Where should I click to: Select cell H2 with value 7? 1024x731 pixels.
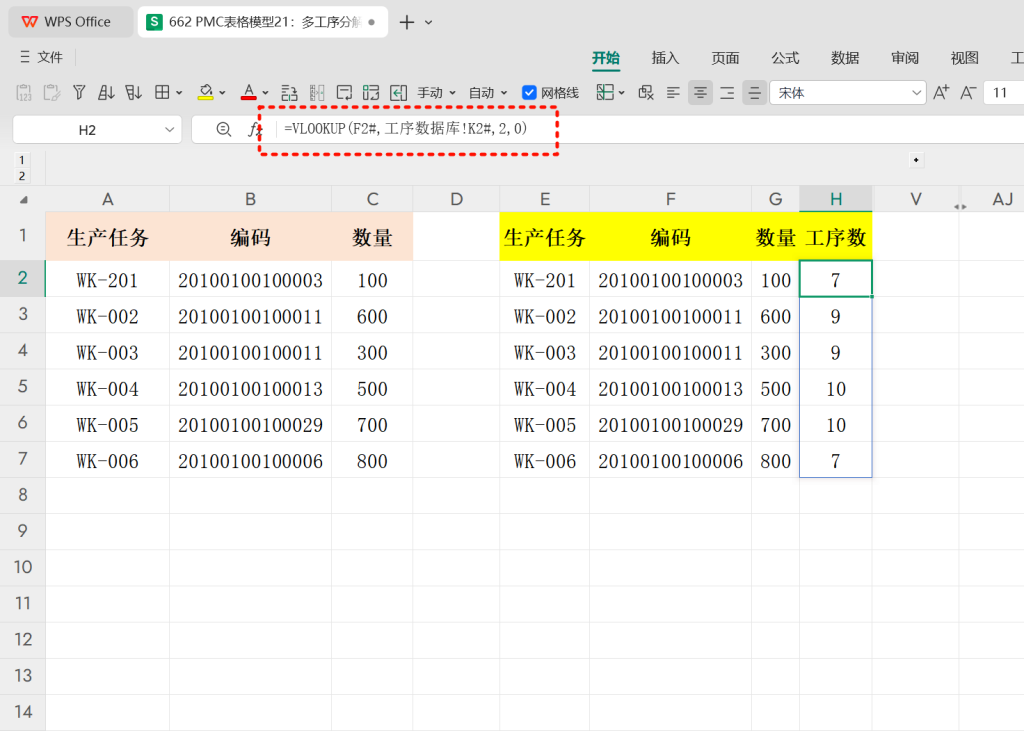coord(836,279)
